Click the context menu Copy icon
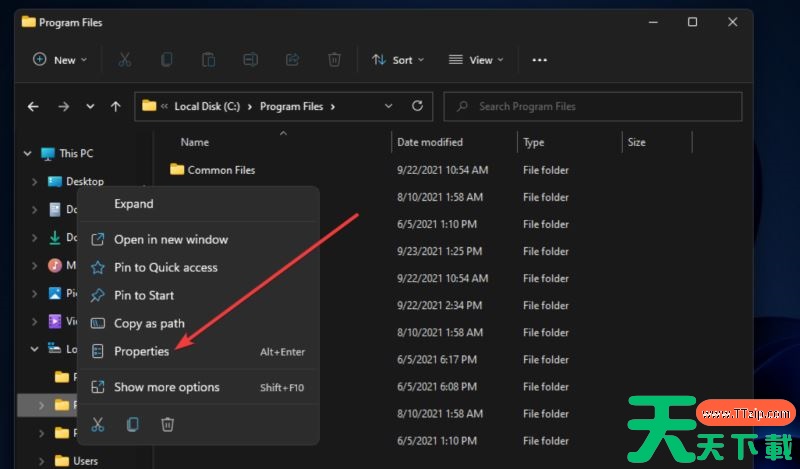The height and width of the screenshot is (469, 800). [x=133, y=424]
